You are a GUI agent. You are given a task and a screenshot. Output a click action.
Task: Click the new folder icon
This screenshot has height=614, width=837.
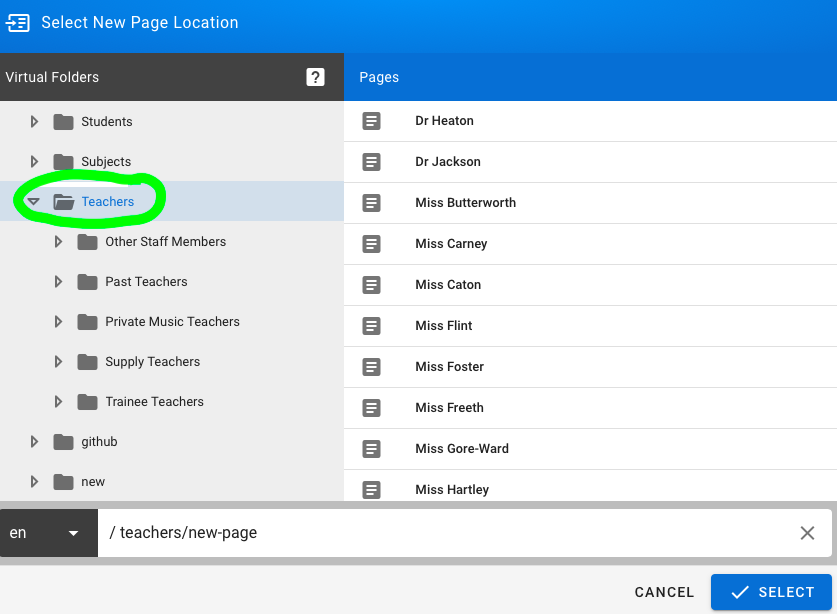(x=64, y=482)
